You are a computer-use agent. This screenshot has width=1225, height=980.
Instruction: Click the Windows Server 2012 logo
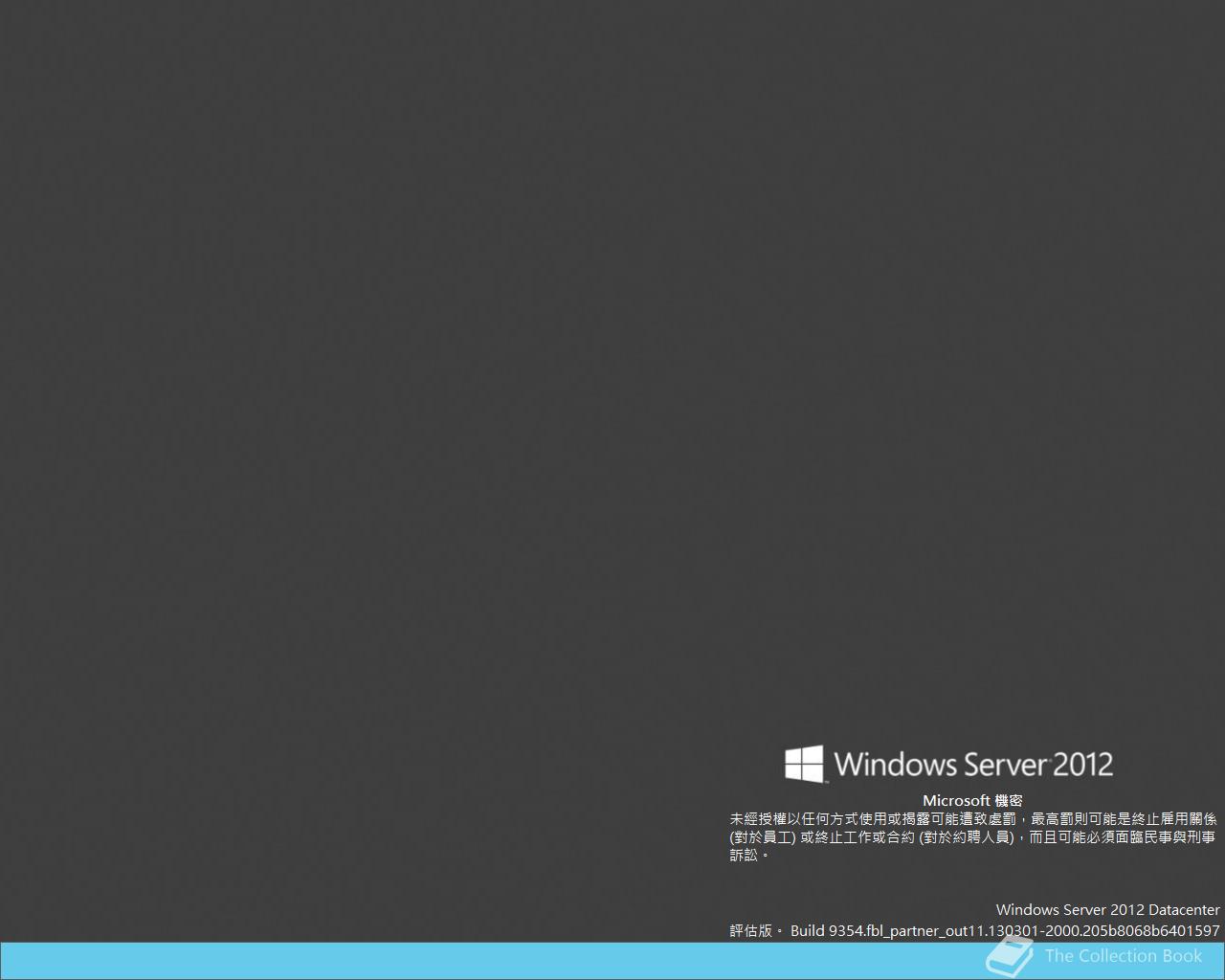(x=948, y=764)
